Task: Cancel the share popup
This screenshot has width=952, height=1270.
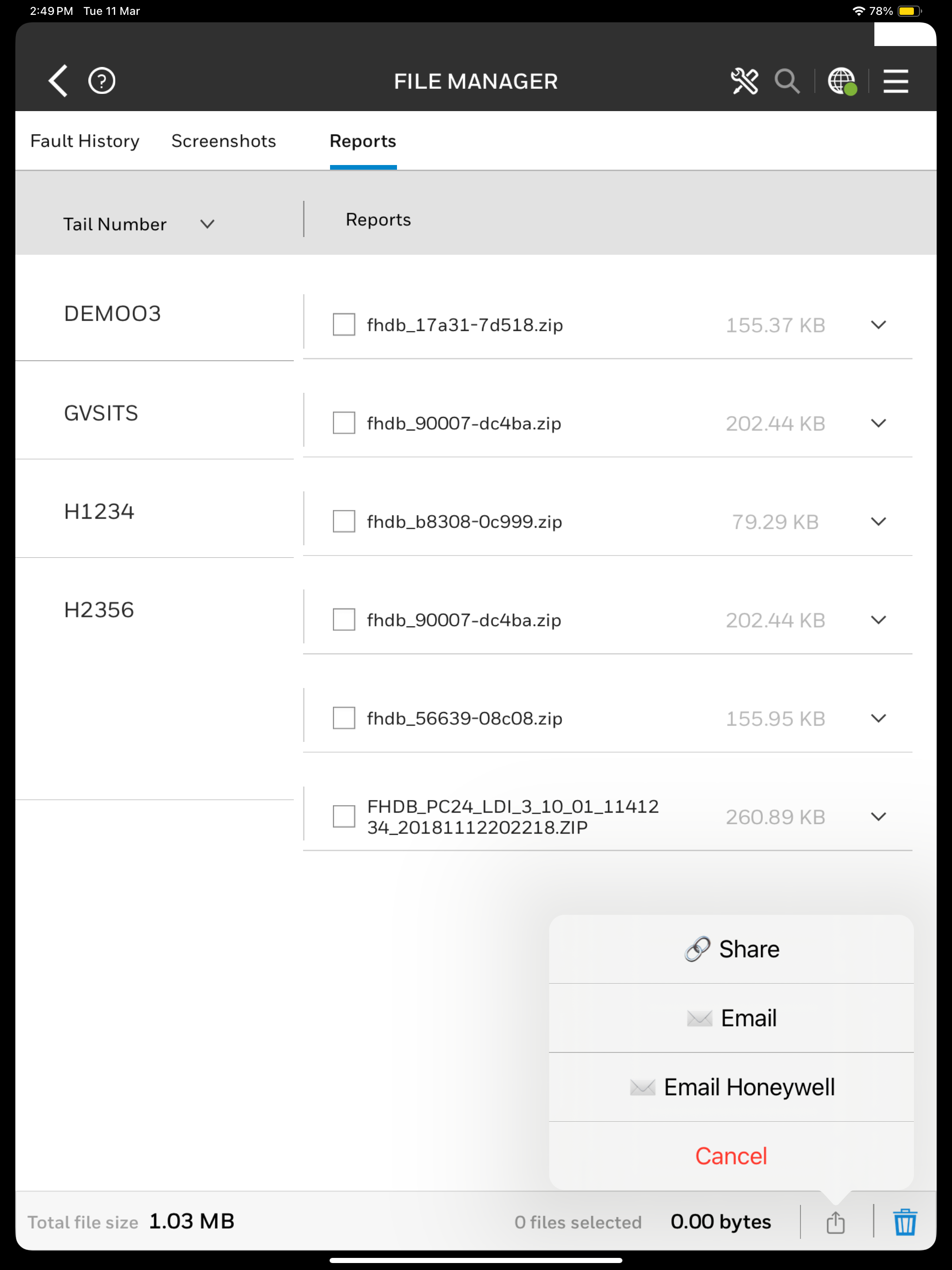Action: (x=731, y=1156)
